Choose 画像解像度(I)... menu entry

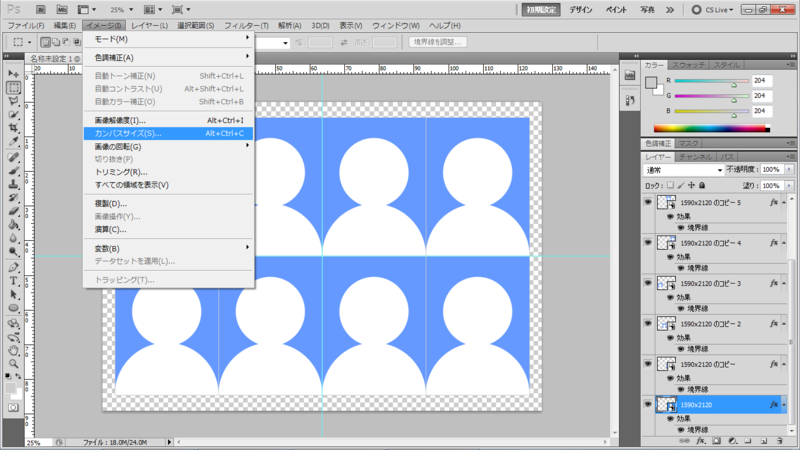[x=168, y=120]
